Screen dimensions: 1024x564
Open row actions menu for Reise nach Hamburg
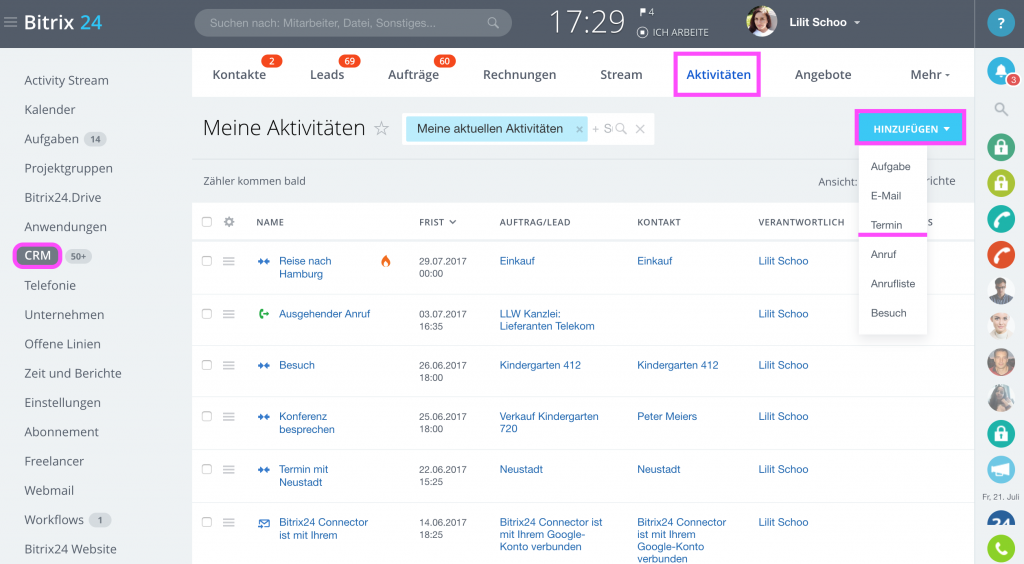[229, 261]
